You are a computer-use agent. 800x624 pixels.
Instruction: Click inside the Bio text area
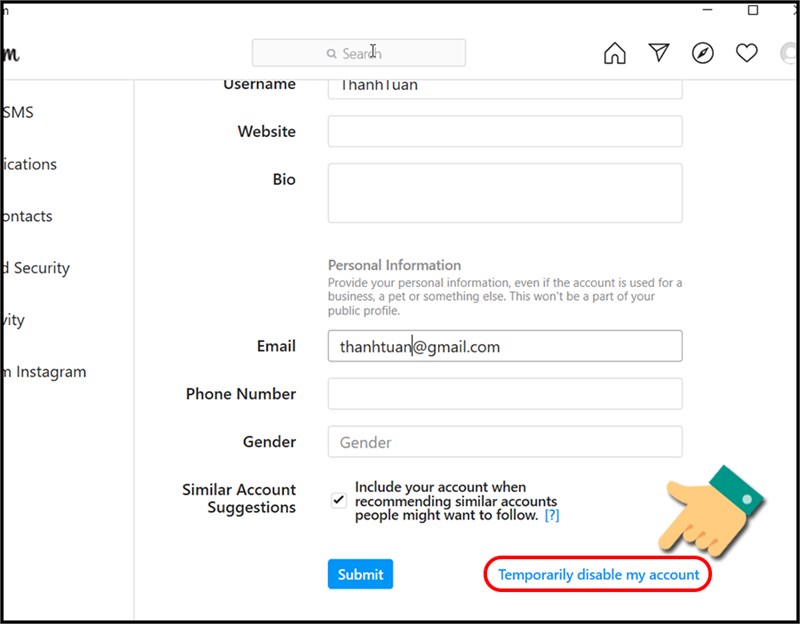tap(505, 193)
